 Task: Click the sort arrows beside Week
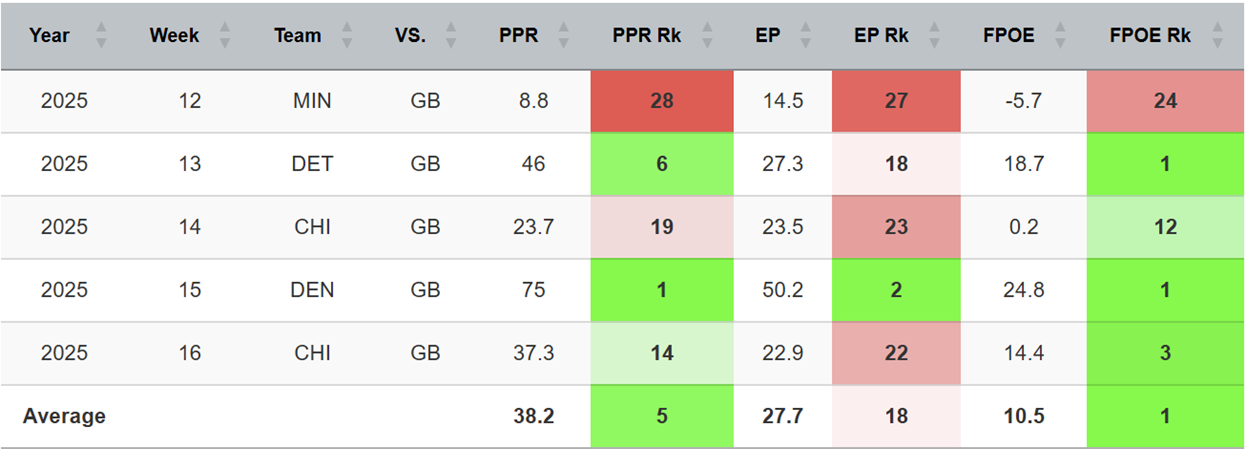click(225, 36)
